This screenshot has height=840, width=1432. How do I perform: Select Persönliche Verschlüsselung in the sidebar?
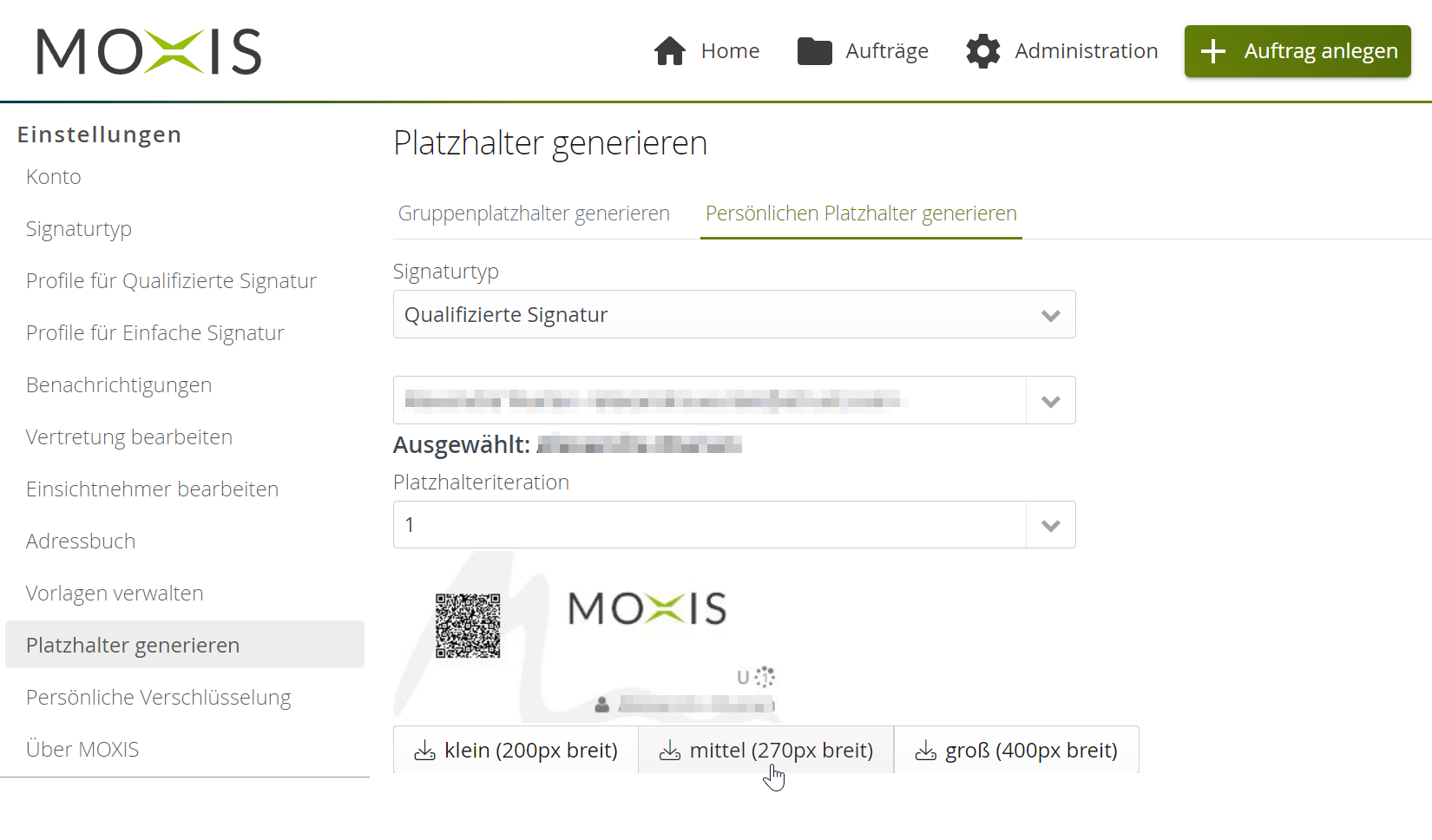158,697
